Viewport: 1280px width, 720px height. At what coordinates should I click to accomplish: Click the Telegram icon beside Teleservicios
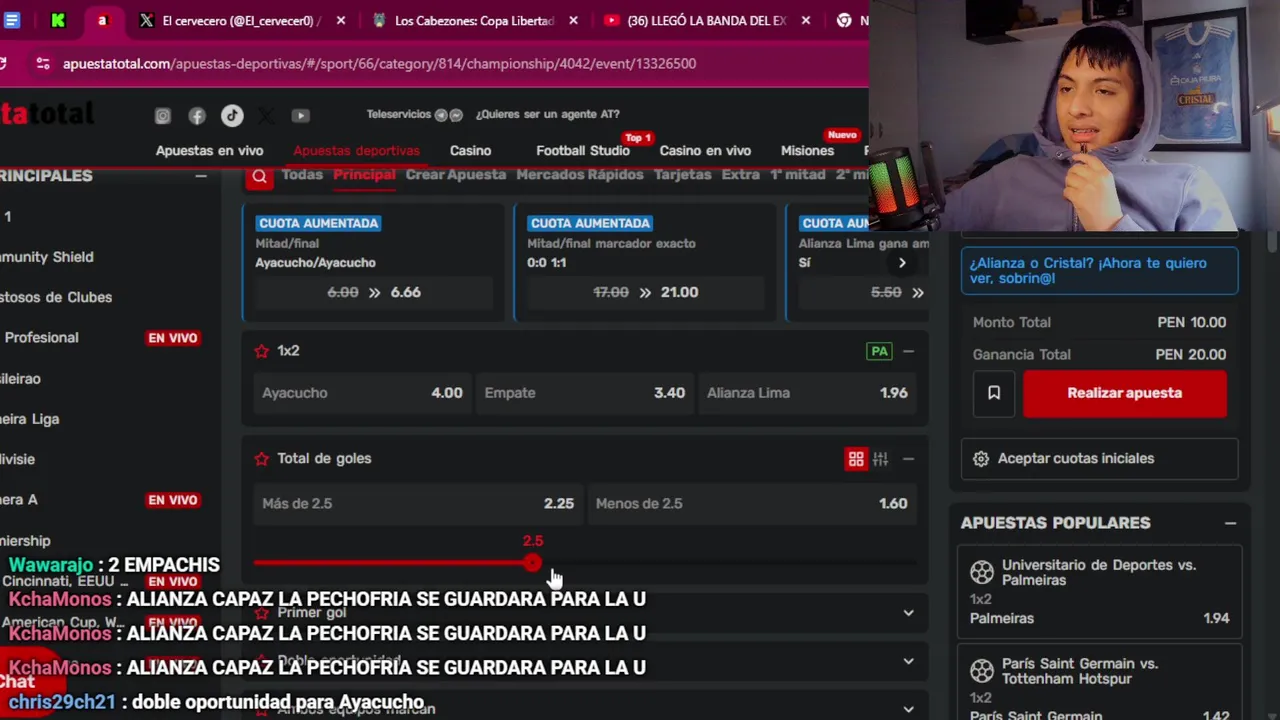pos(440,115)
